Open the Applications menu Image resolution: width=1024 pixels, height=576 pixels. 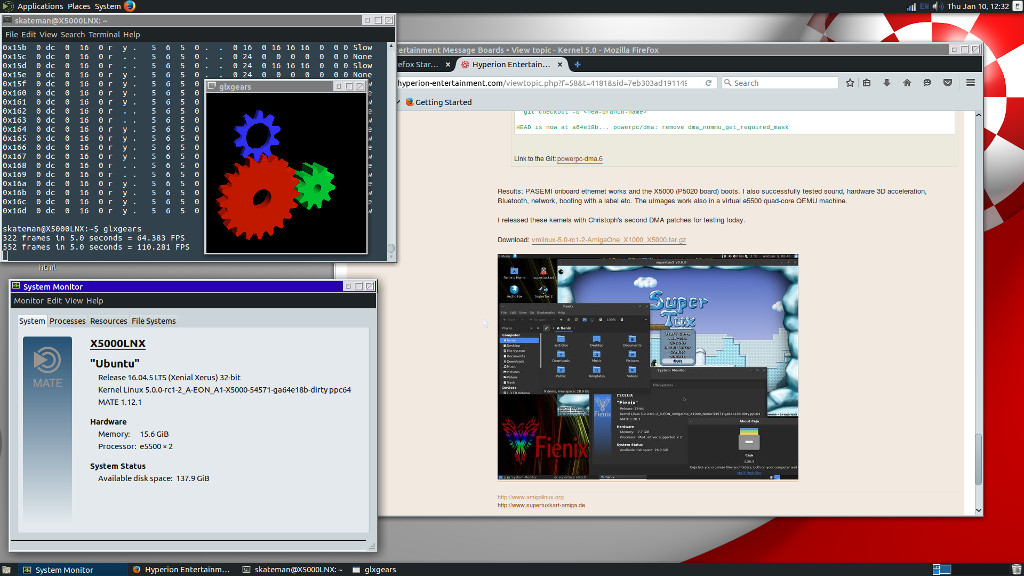coord(40,7)
